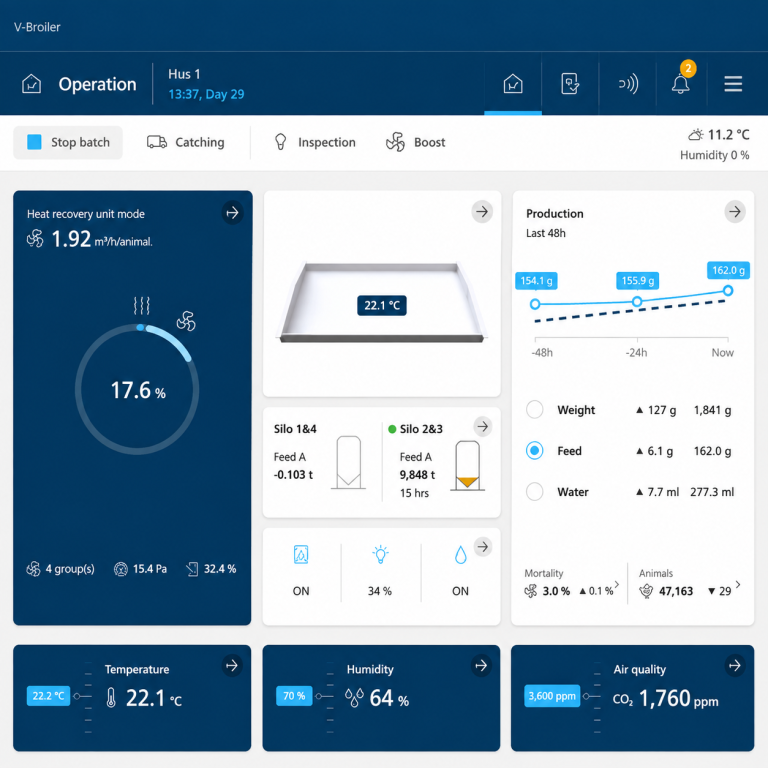Activate ventilation Boost
This screenshot has height=768, width=768.
pyautogui.click(x=415, y=142)
